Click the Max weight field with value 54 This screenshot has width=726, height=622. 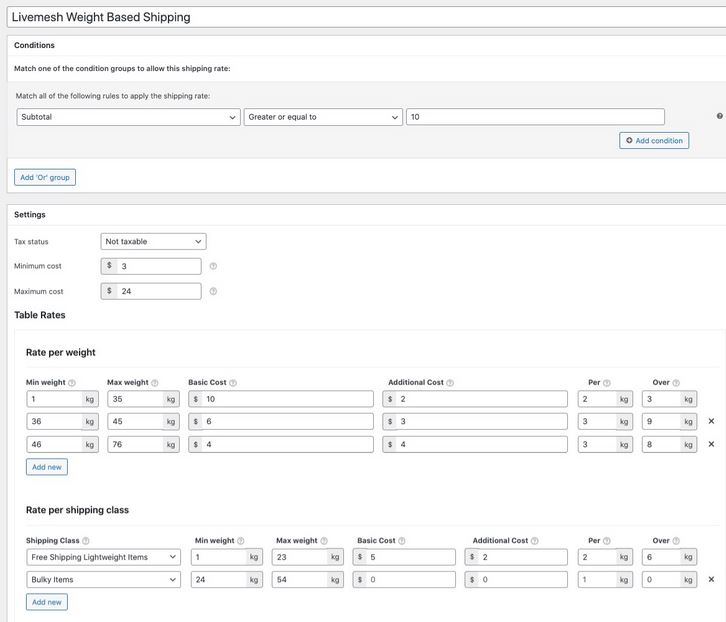click(x=308, y=579)
